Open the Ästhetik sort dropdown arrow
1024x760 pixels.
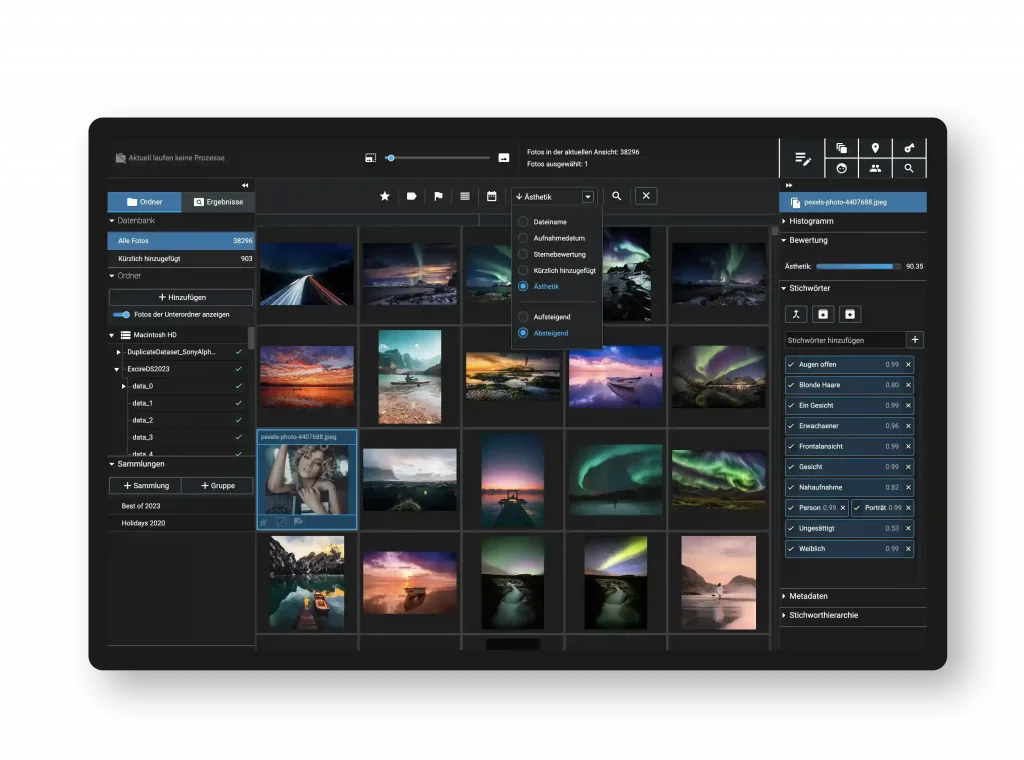(588, 197)
